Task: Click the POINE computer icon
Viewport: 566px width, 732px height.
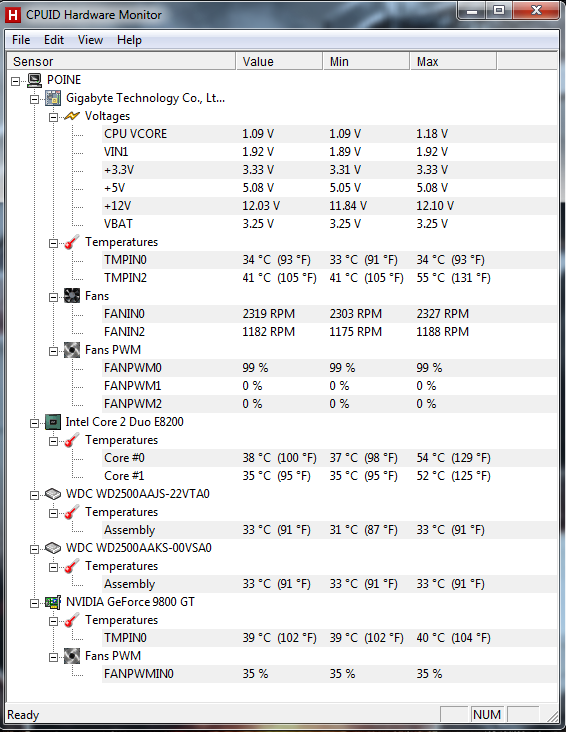Action: click(35, 80)
